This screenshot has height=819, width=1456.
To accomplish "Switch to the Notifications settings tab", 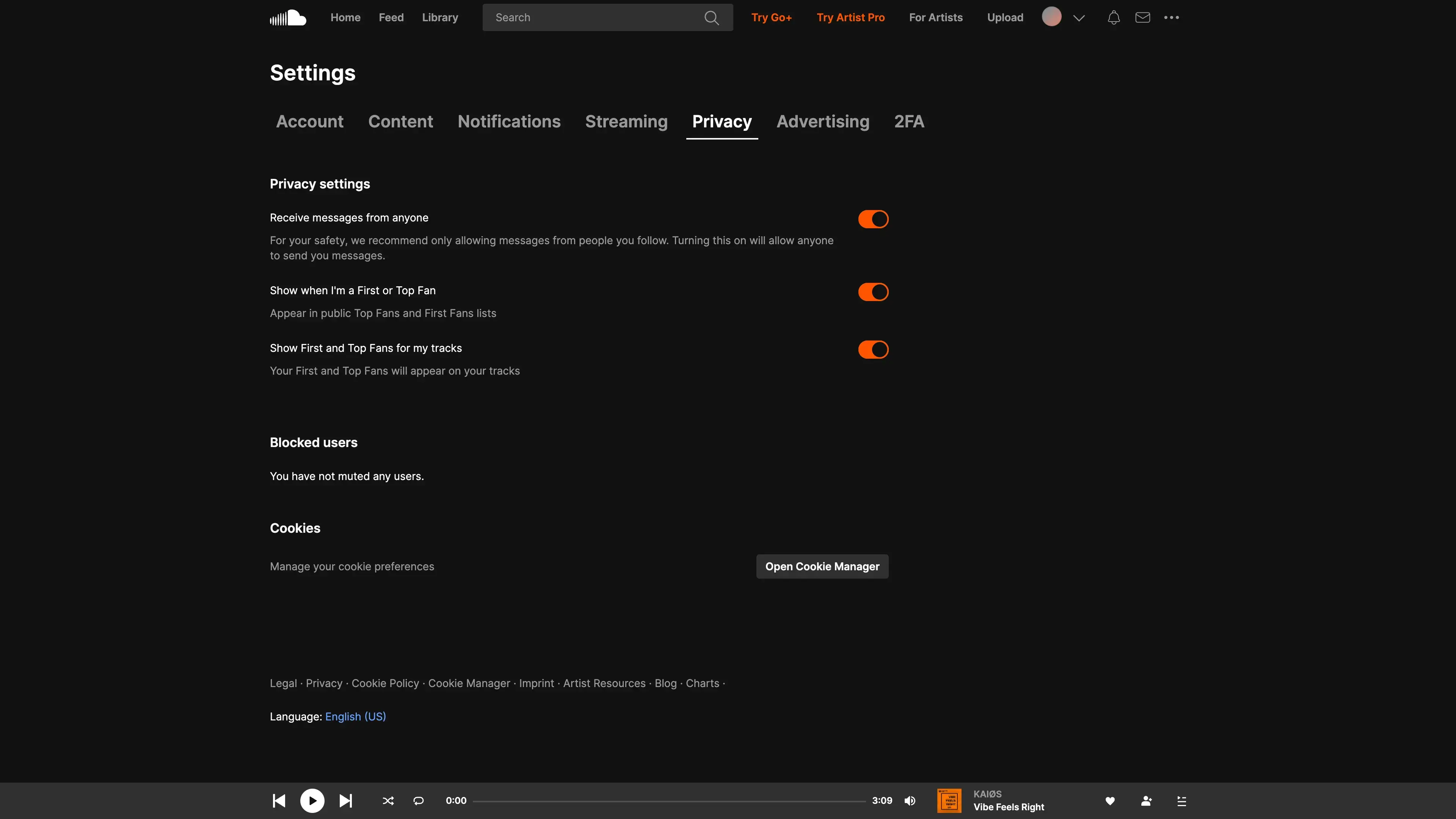I will click(x=509, y=121).
